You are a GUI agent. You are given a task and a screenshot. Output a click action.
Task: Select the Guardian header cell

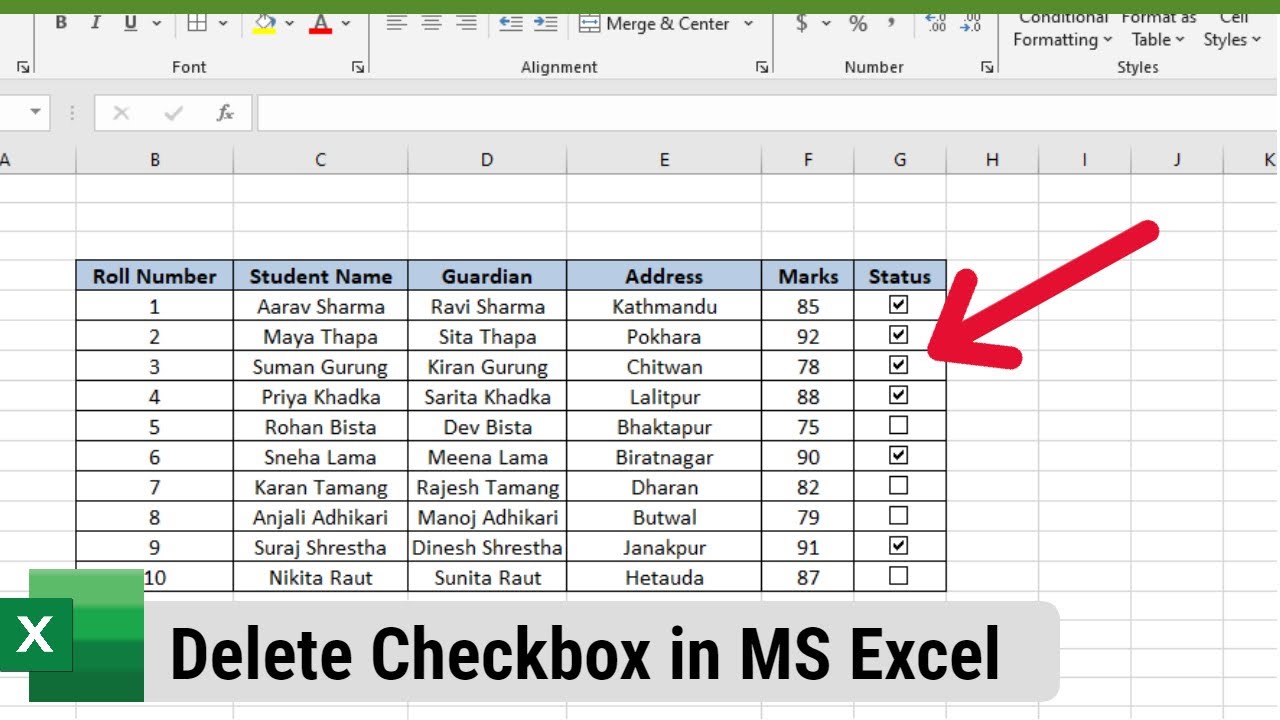[487, 276]
